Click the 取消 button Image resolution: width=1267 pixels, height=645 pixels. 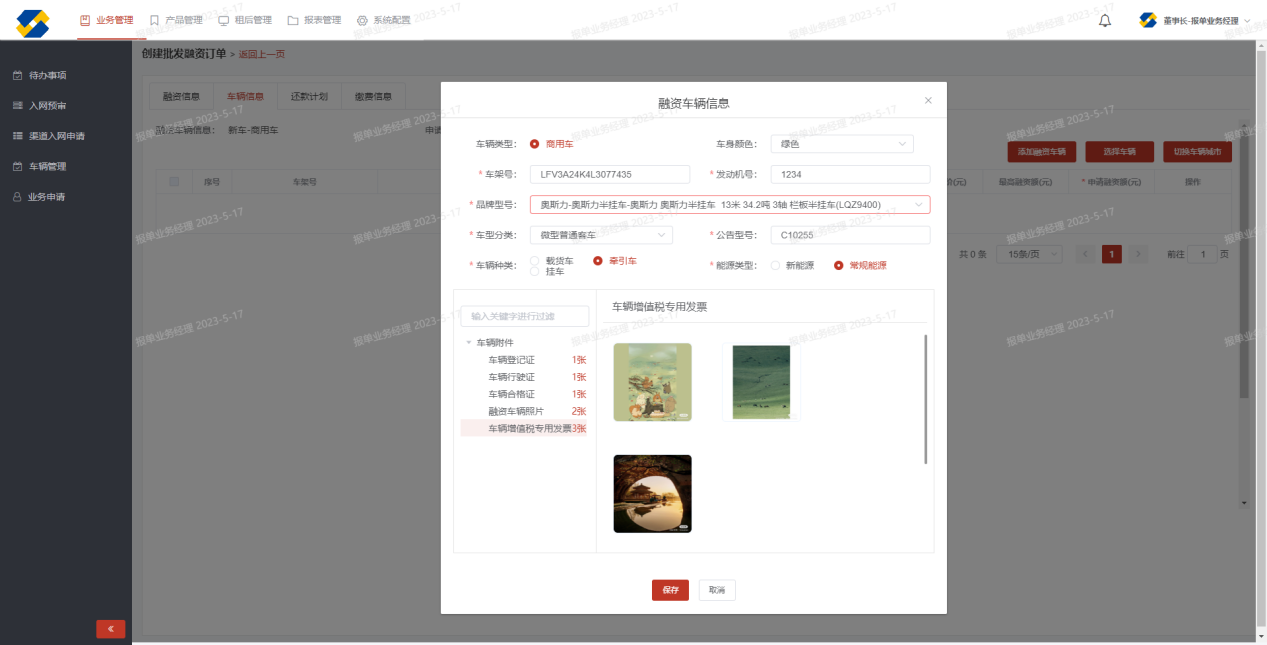[x=717, y=590]
